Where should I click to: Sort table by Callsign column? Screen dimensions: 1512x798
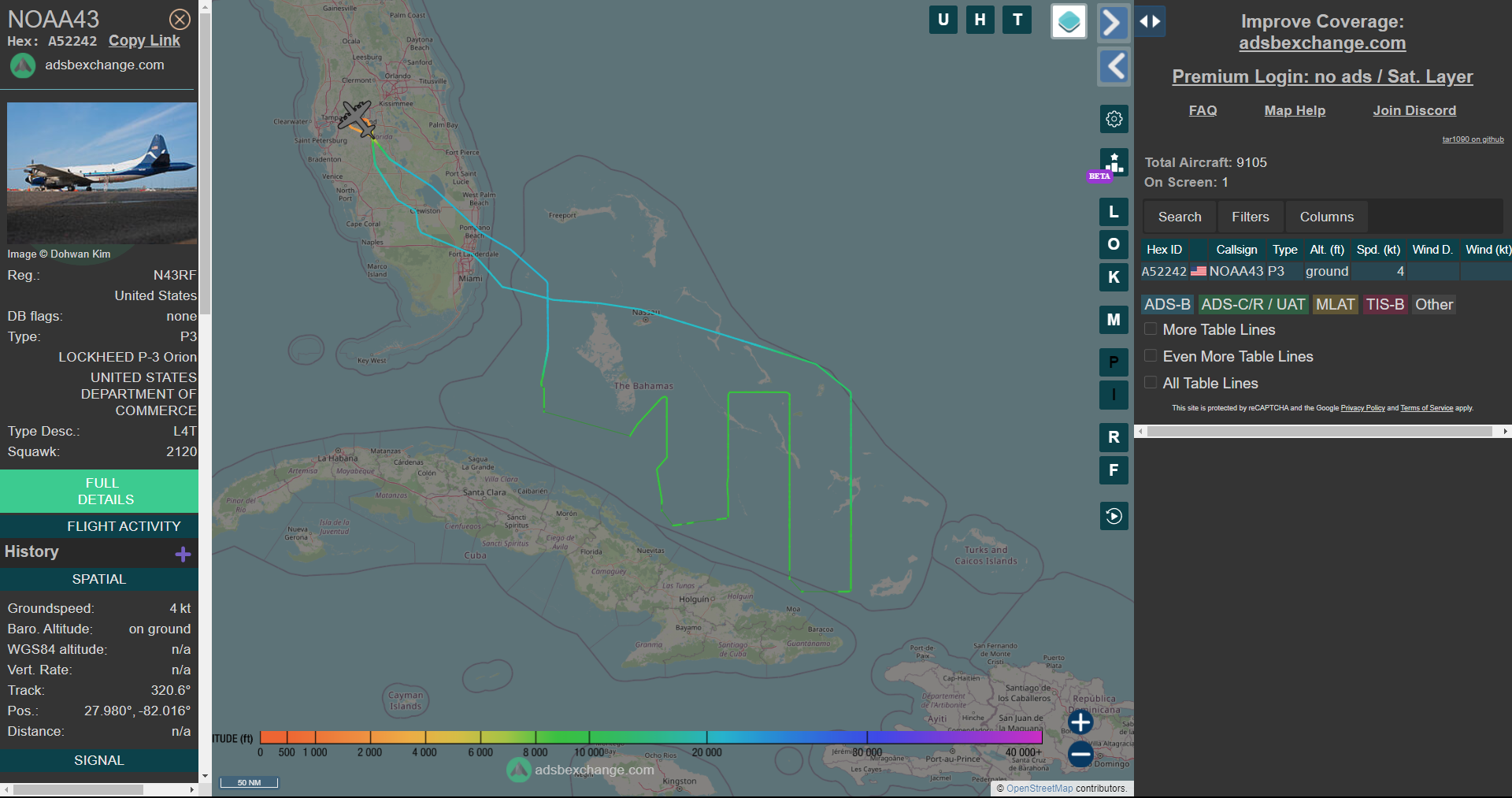[1236, 250]
